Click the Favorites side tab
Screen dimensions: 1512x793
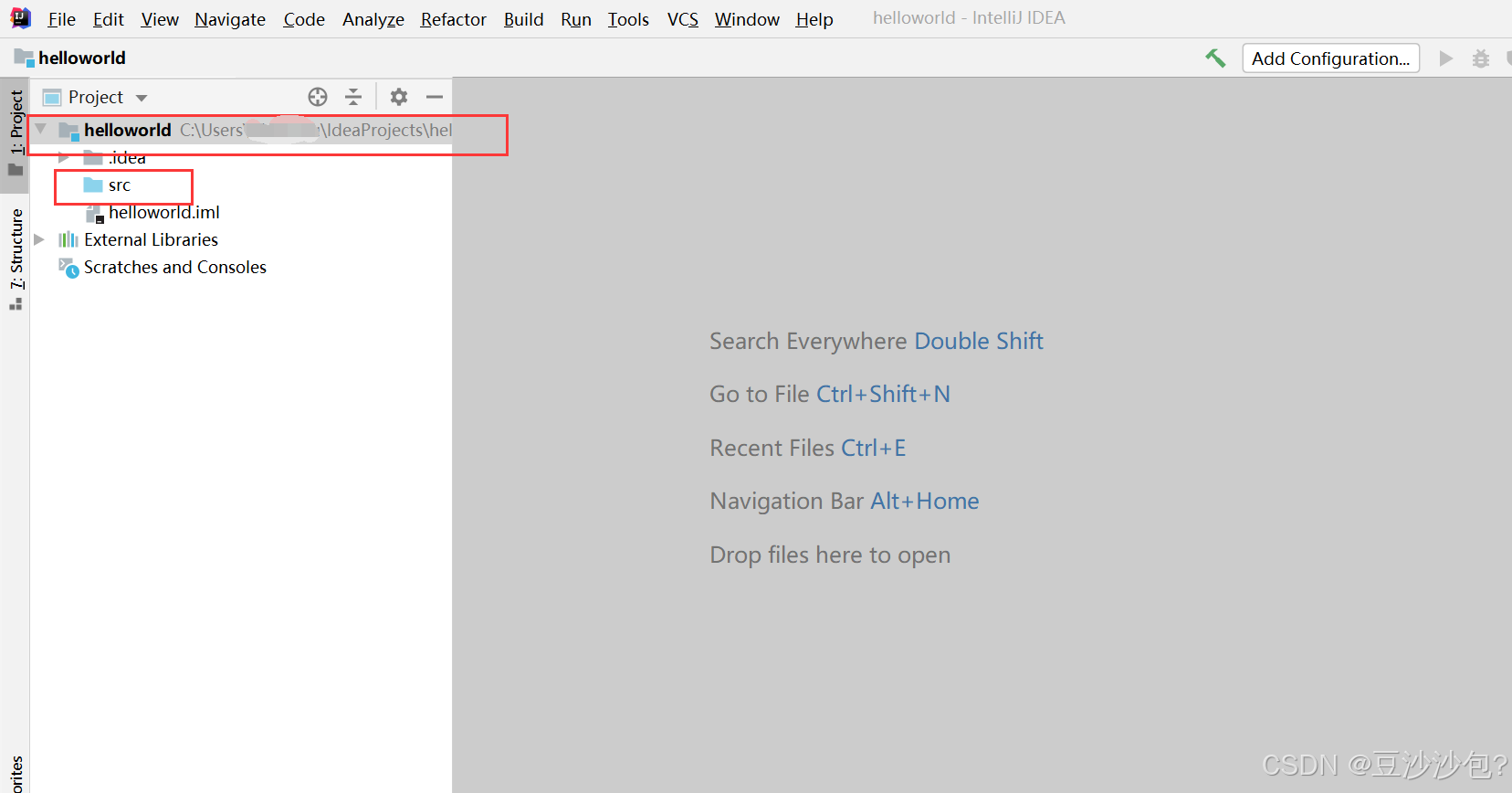coord(16,773)
